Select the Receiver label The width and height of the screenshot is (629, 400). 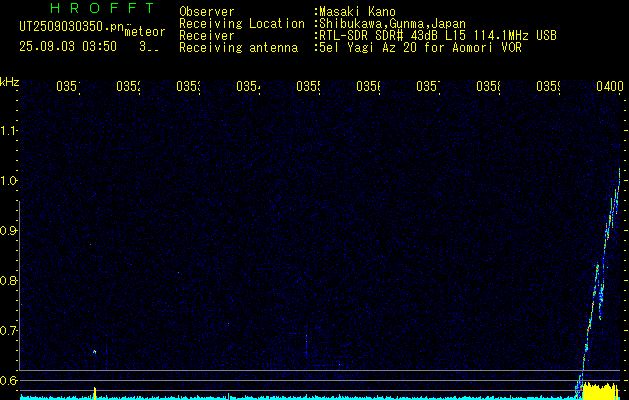click(207, 36)
